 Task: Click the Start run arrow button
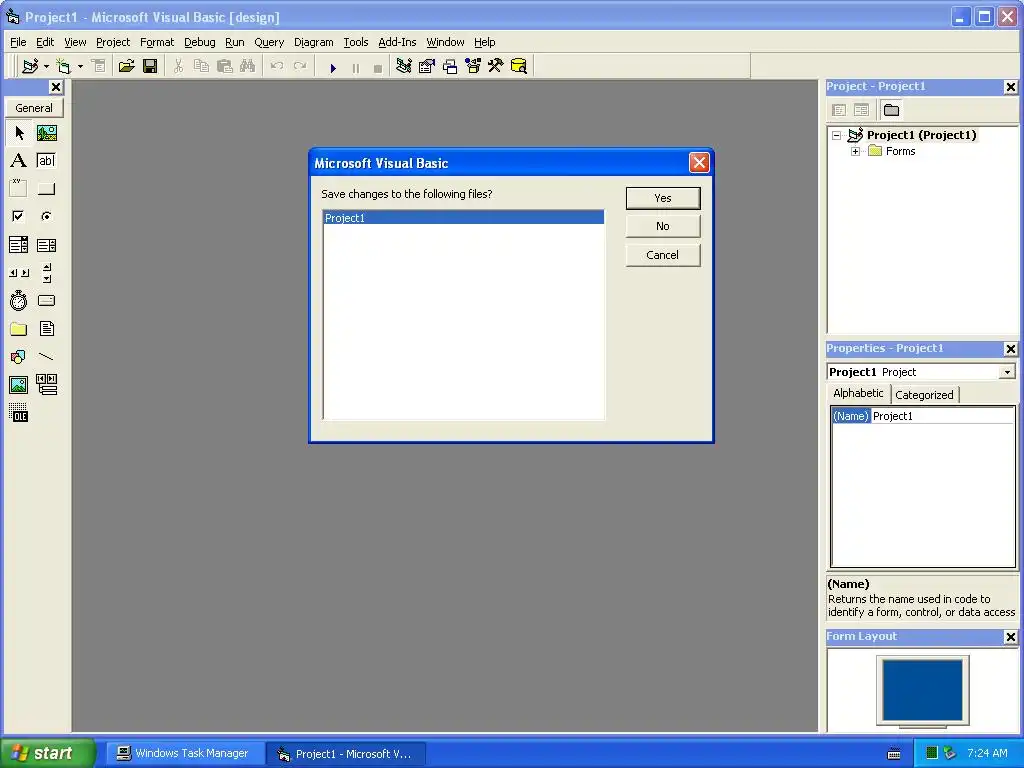coord(333,67)
